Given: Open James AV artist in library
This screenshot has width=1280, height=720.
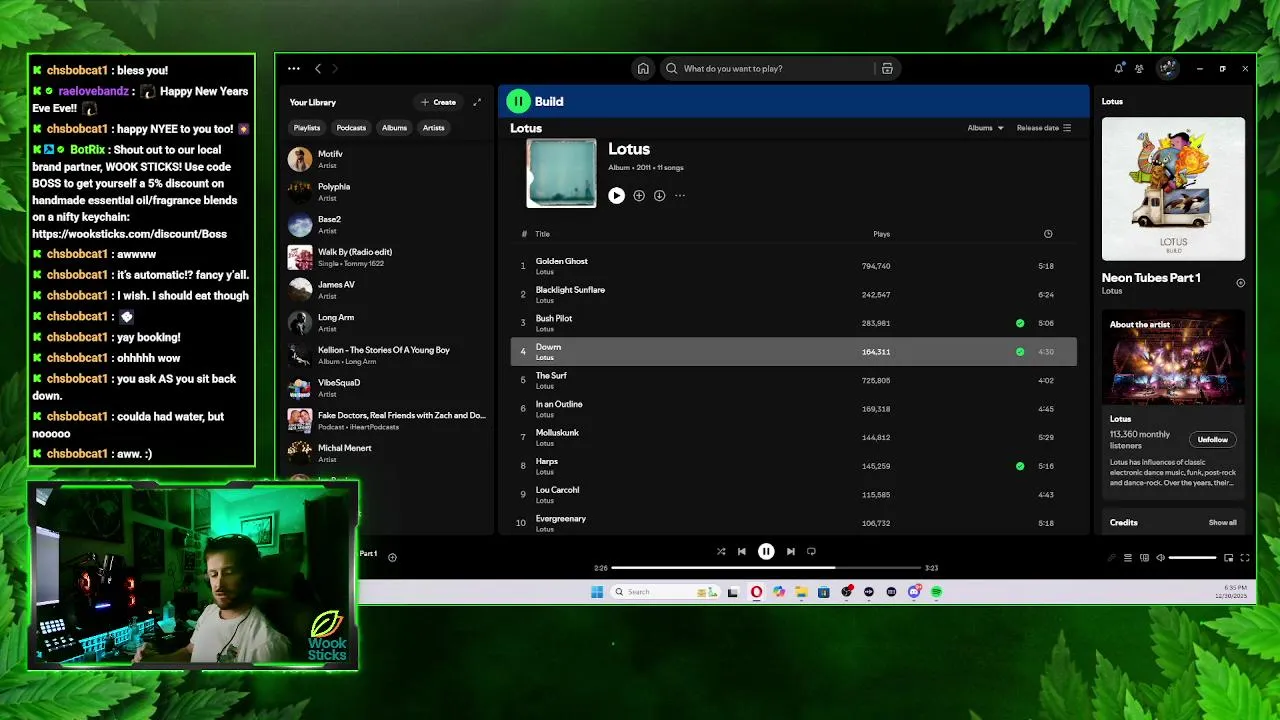Looking at the screenshot, I should tap(386, 290).
